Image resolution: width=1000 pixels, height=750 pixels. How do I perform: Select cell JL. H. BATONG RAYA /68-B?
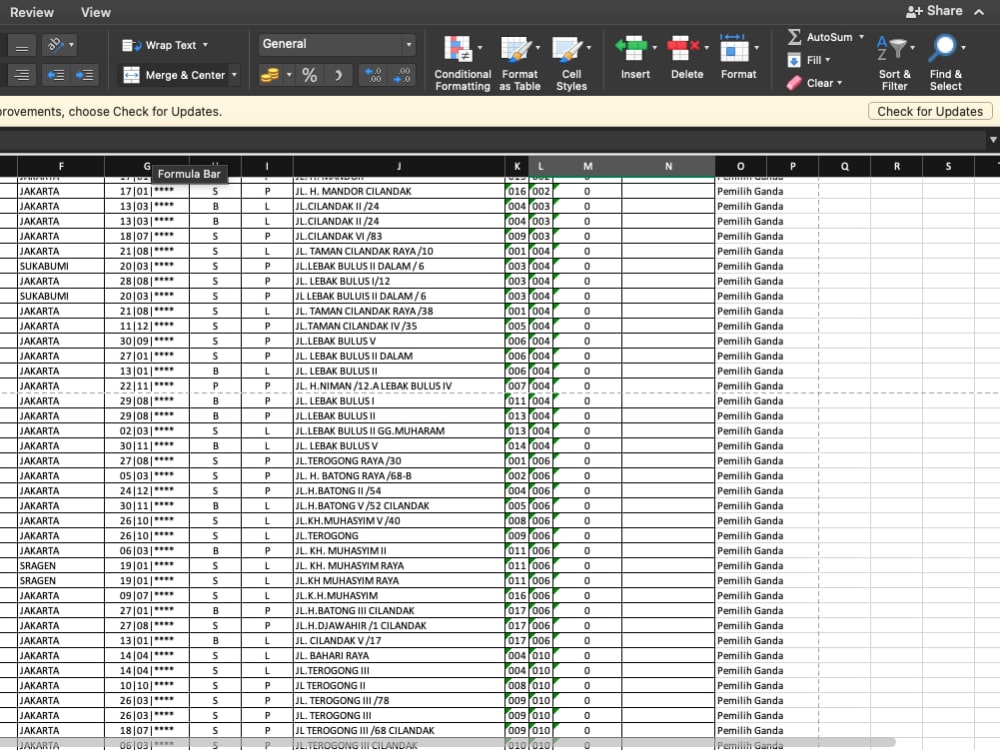point(399,476)
